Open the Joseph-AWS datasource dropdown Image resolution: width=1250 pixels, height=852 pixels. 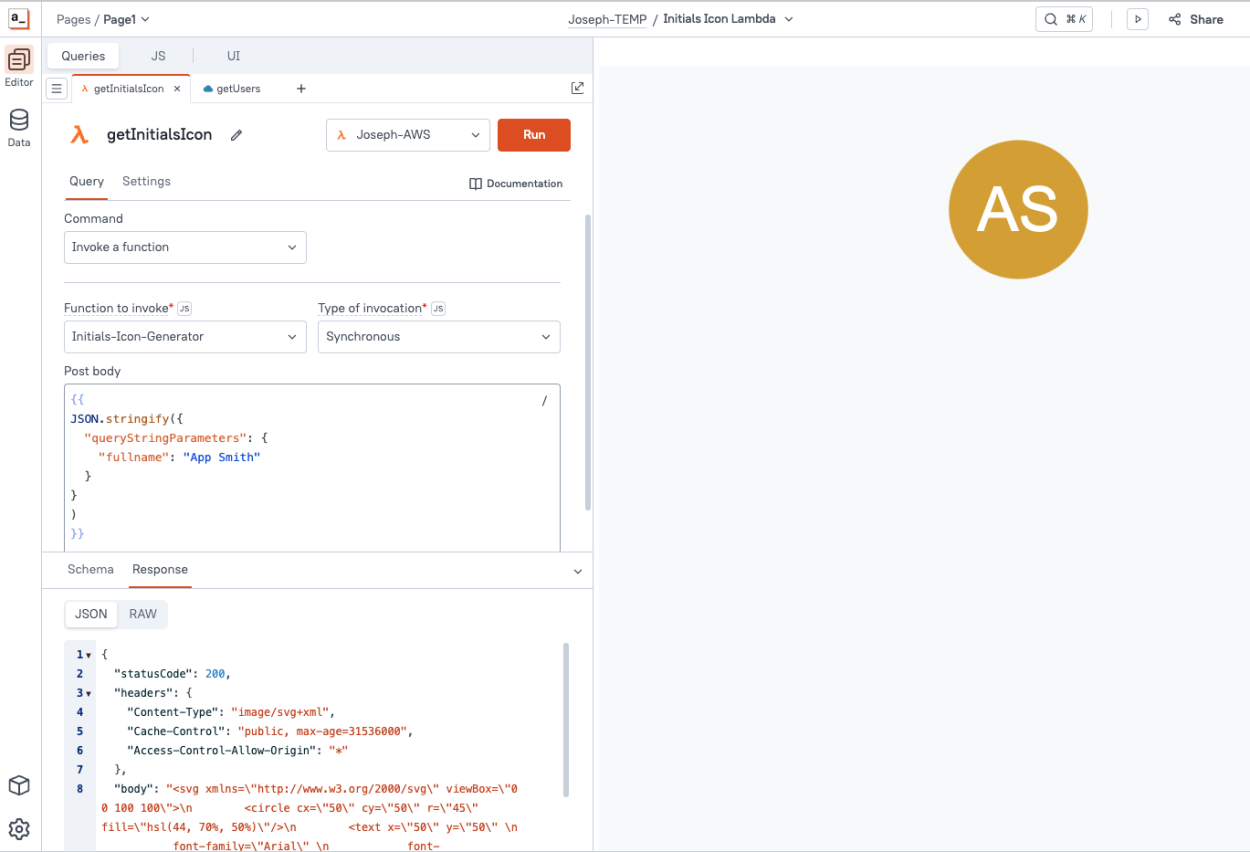click(408, 135)
